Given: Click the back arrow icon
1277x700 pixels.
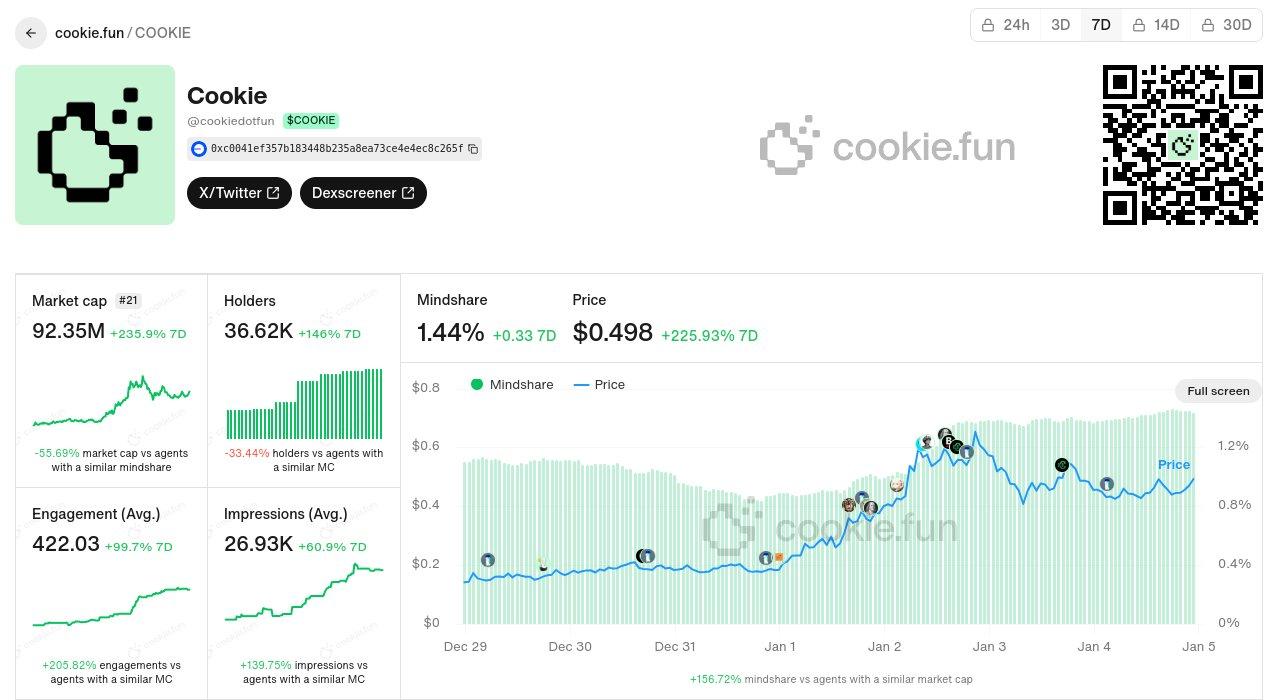Looking at the screenshot, I should click(x=30, y=33).
